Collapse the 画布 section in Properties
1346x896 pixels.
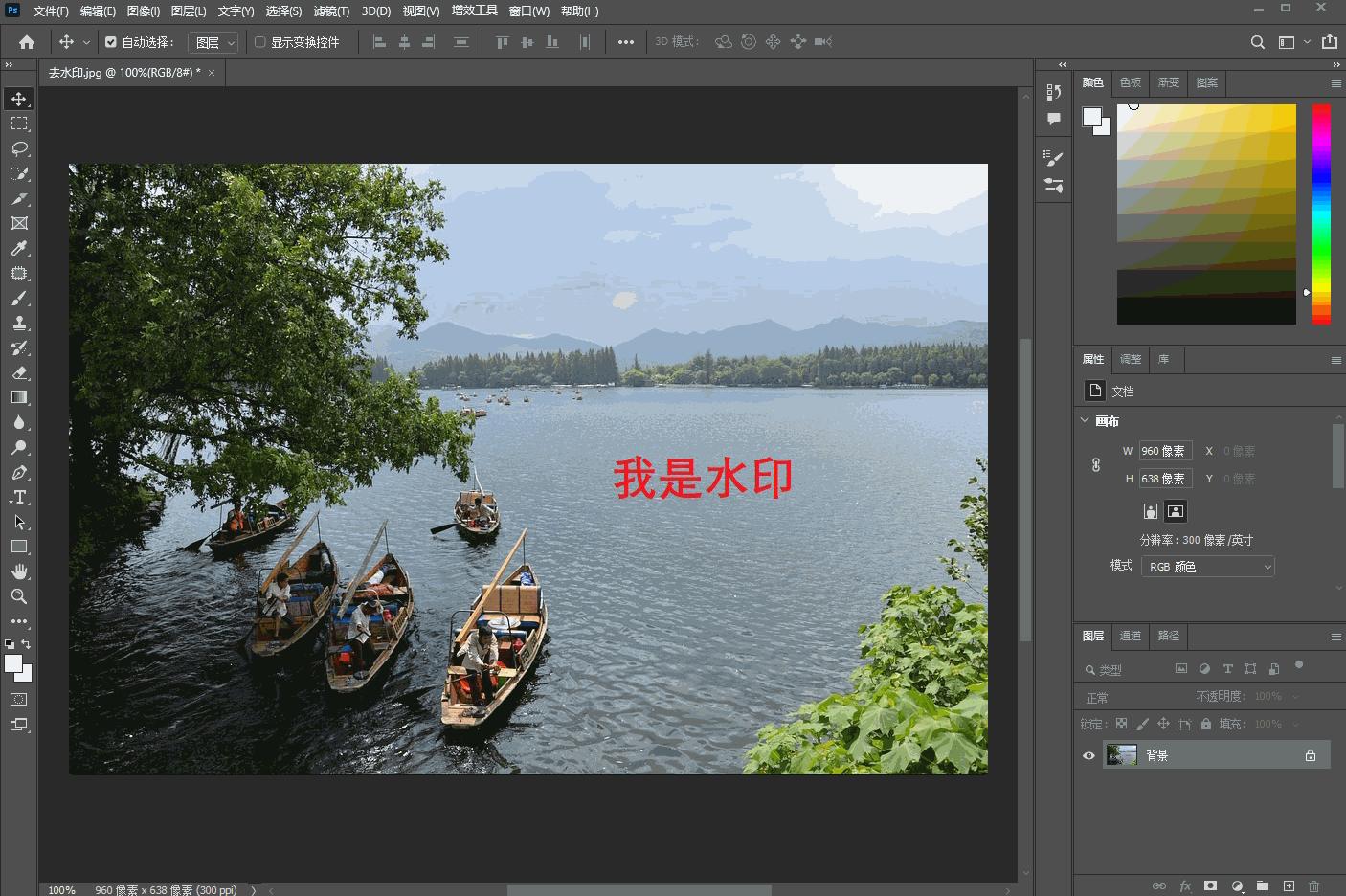click(x=1085, y=420)
